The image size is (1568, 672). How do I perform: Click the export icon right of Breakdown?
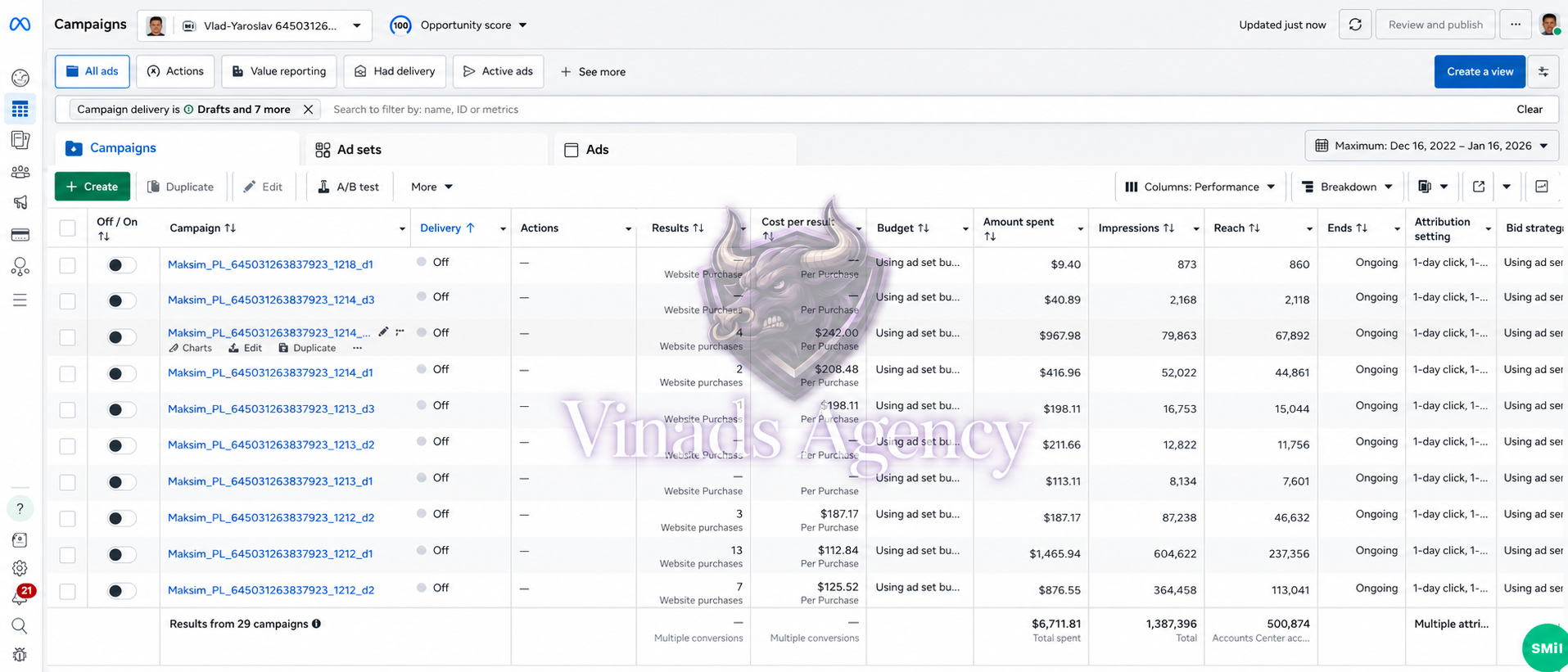1479,187
